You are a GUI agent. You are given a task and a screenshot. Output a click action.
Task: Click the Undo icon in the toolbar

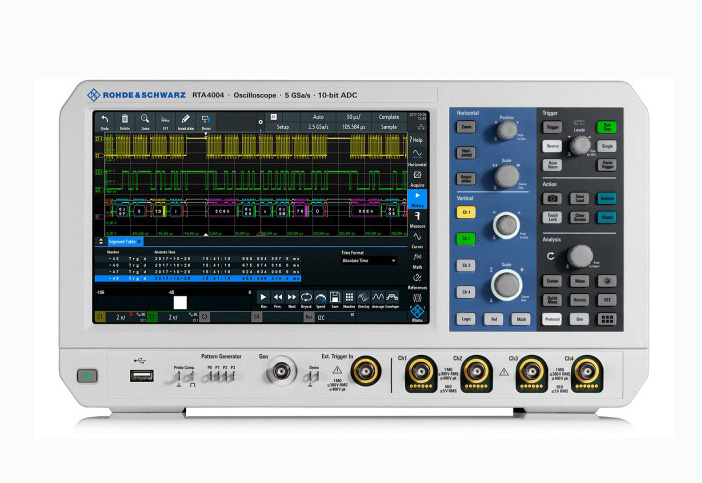tap(105, 121)
